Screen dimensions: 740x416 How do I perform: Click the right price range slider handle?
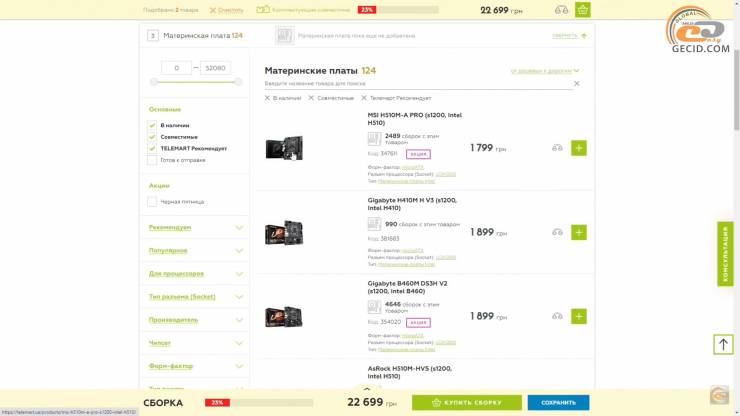coord(238,82)
